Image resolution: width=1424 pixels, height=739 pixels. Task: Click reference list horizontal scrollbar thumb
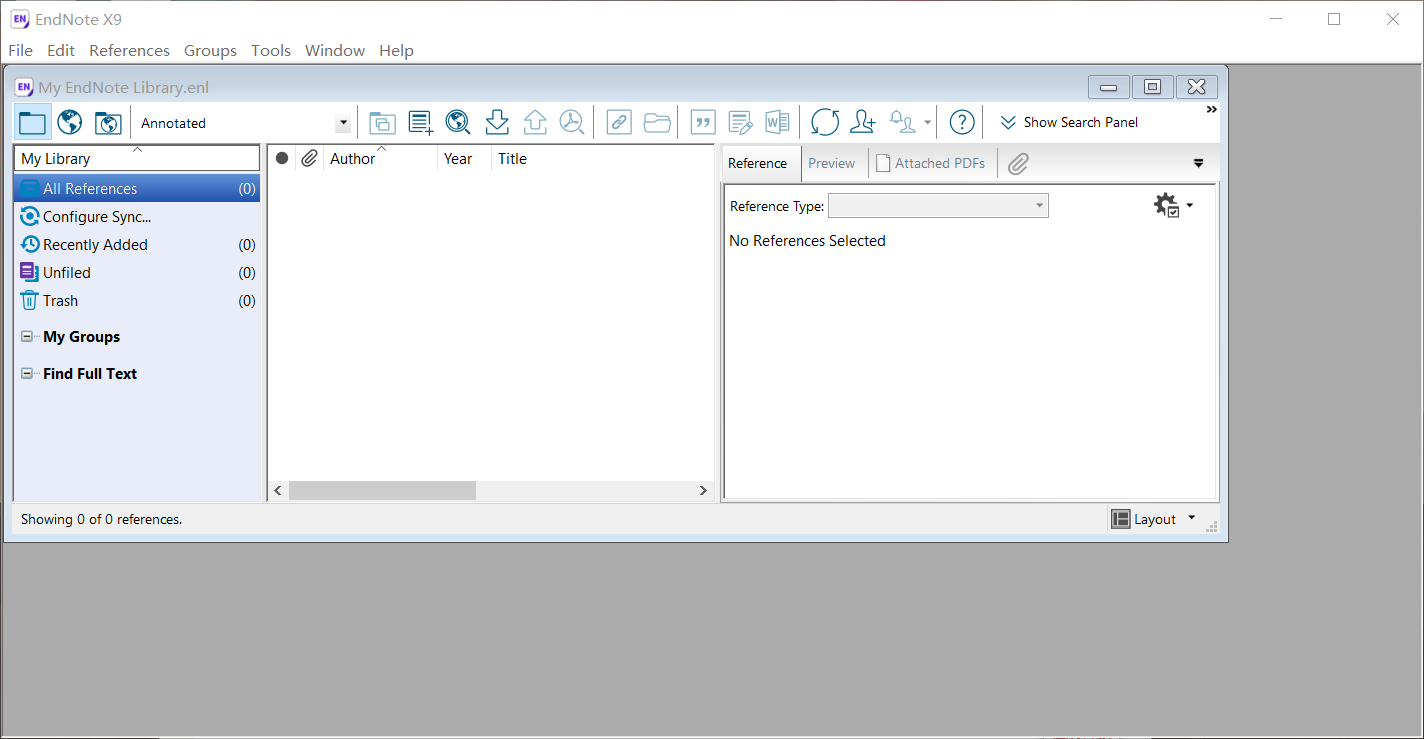(x=383, y=491)
